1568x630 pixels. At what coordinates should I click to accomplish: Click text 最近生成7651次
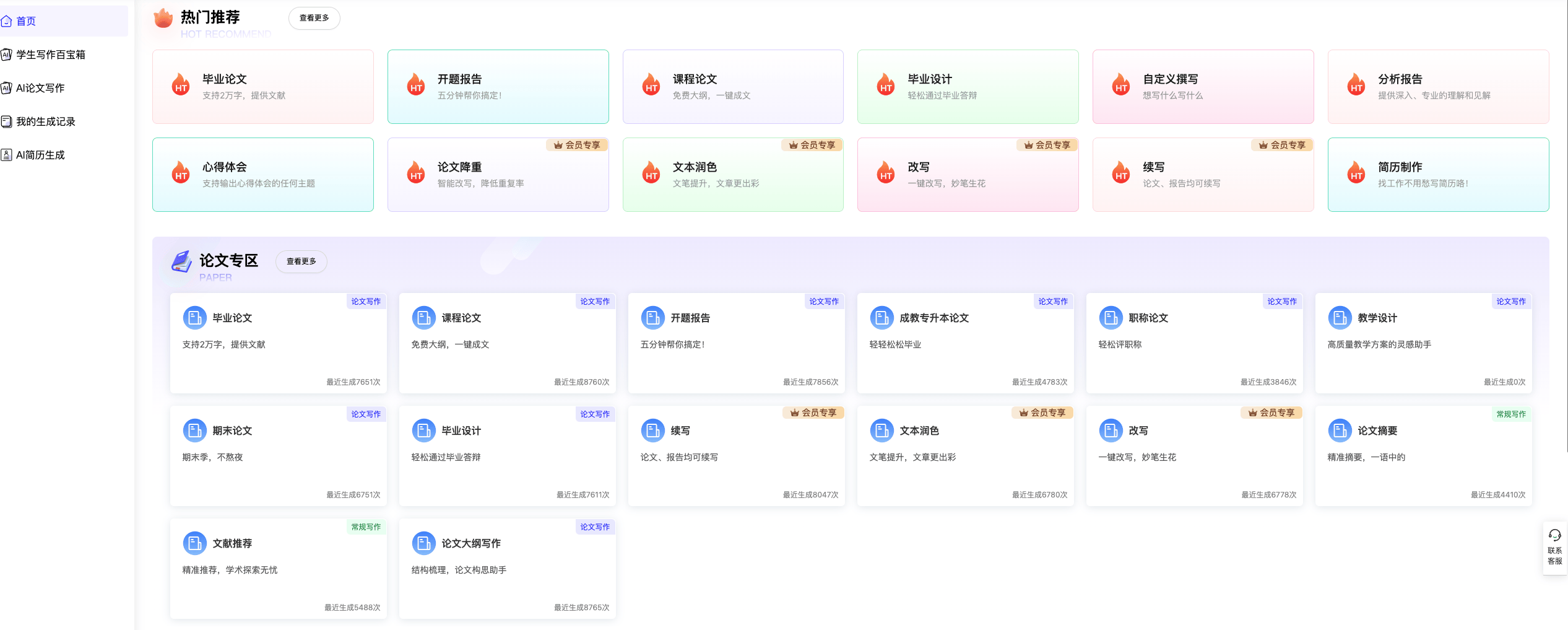353,382
